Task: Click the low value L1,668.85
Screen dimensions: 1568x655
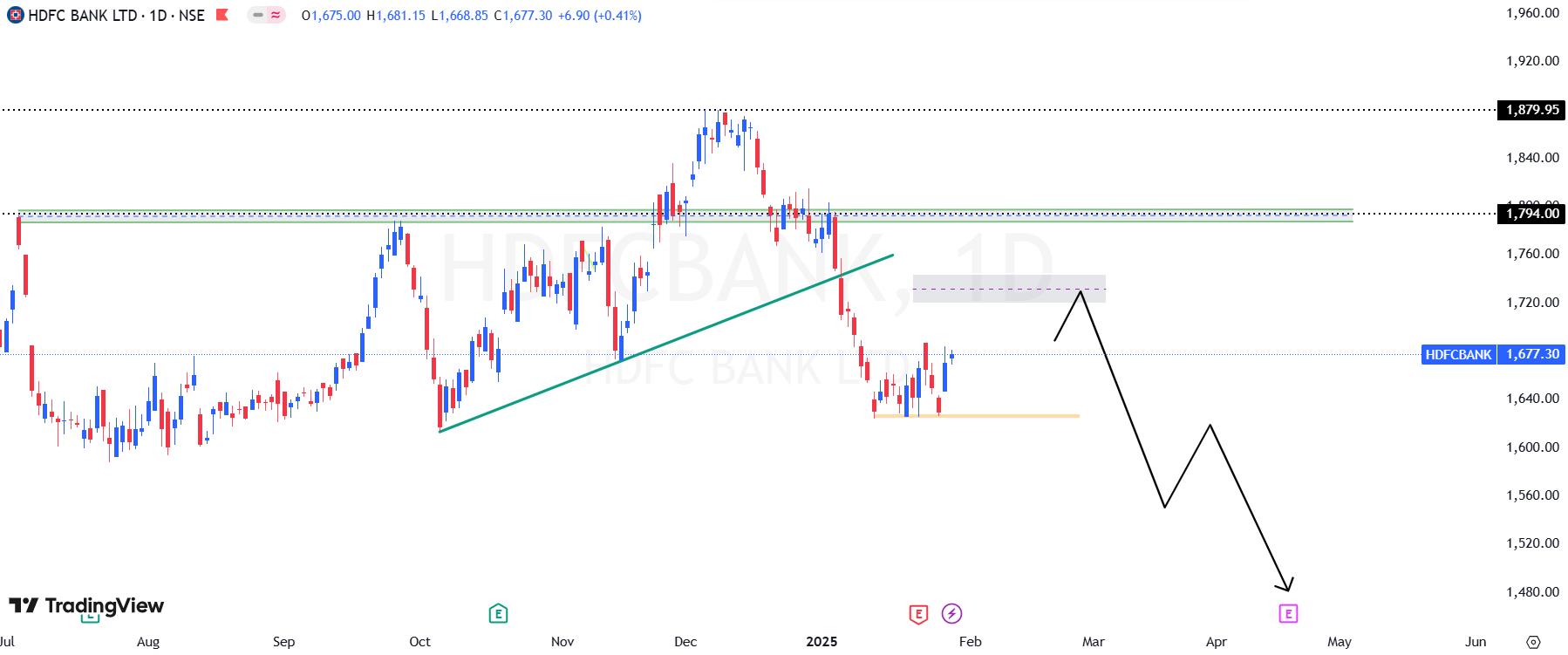Action: (460, 16)
